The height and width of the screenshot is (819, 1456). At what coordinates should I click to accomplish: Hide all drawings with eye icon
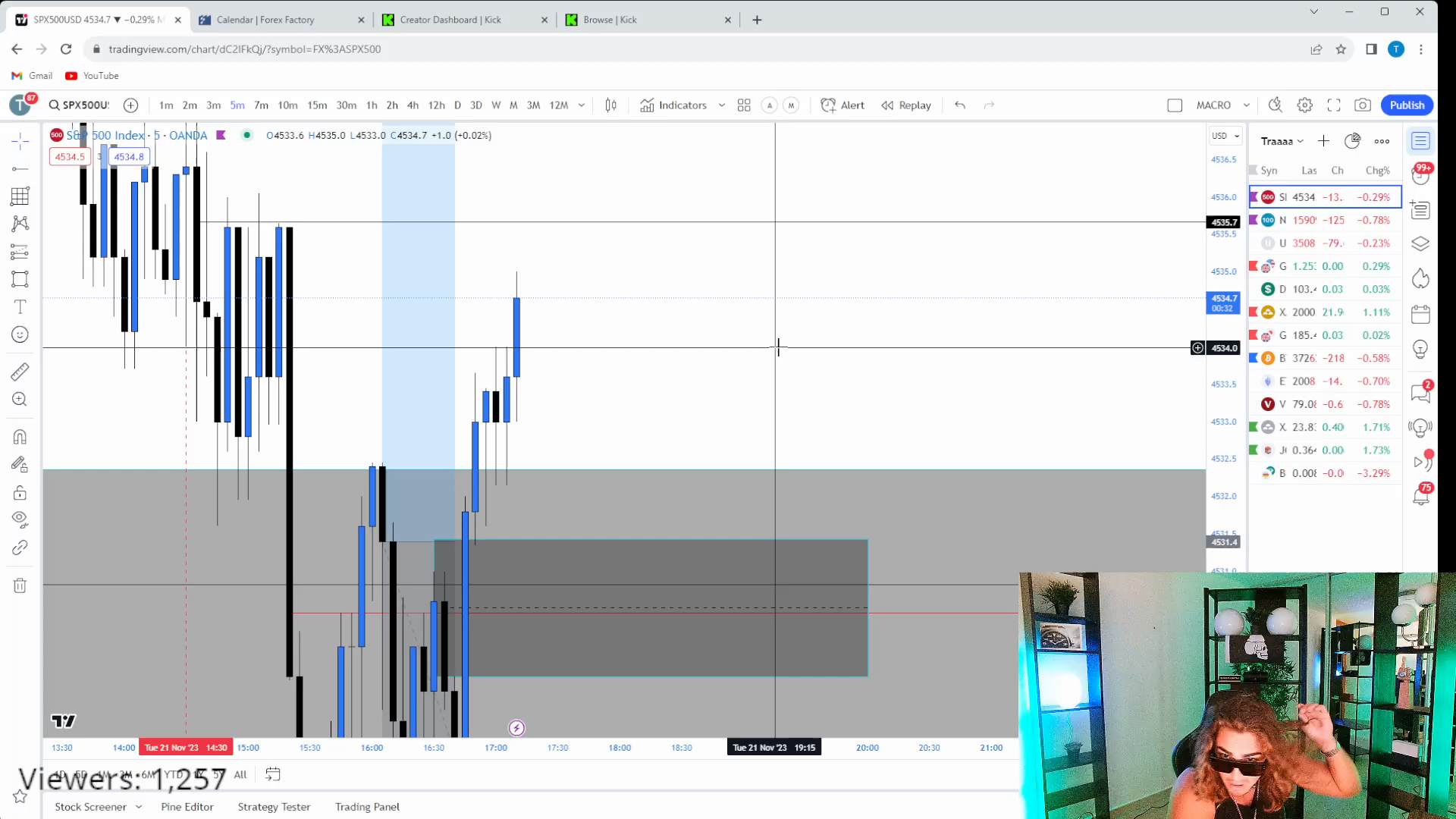[20, 519]
